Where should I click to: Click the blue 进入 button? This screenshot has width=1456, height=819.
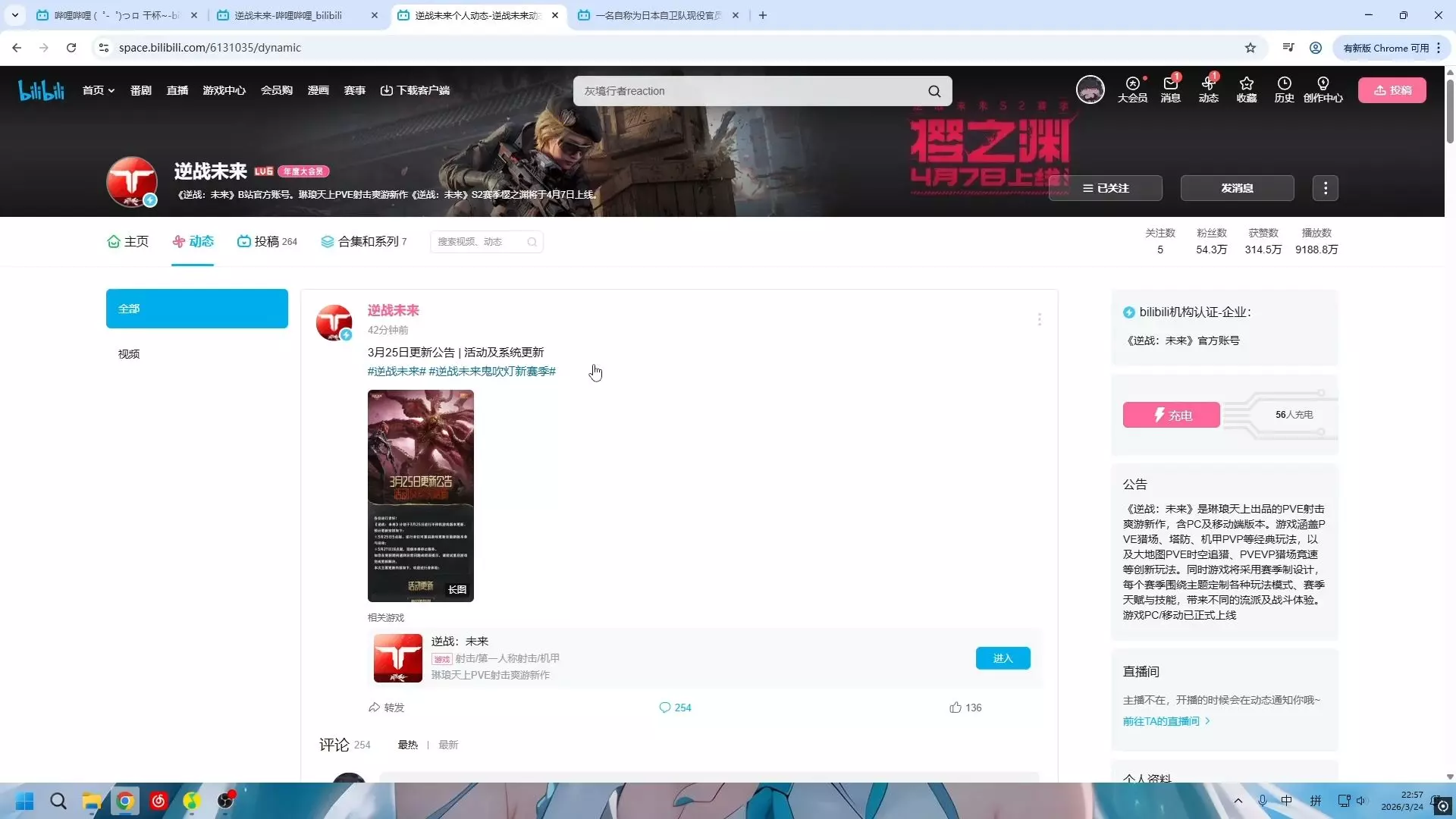click(x=1003, y=658)
